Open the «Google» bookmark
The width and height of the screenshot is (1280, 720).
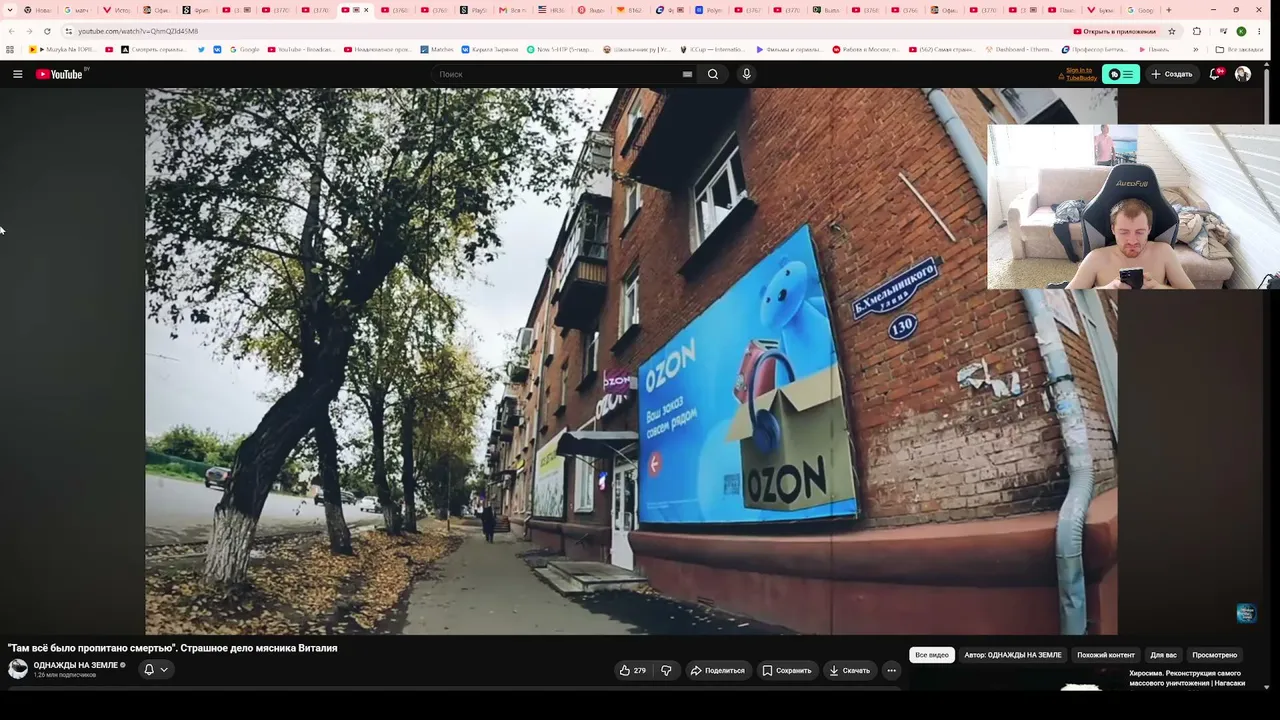[244, 49]
